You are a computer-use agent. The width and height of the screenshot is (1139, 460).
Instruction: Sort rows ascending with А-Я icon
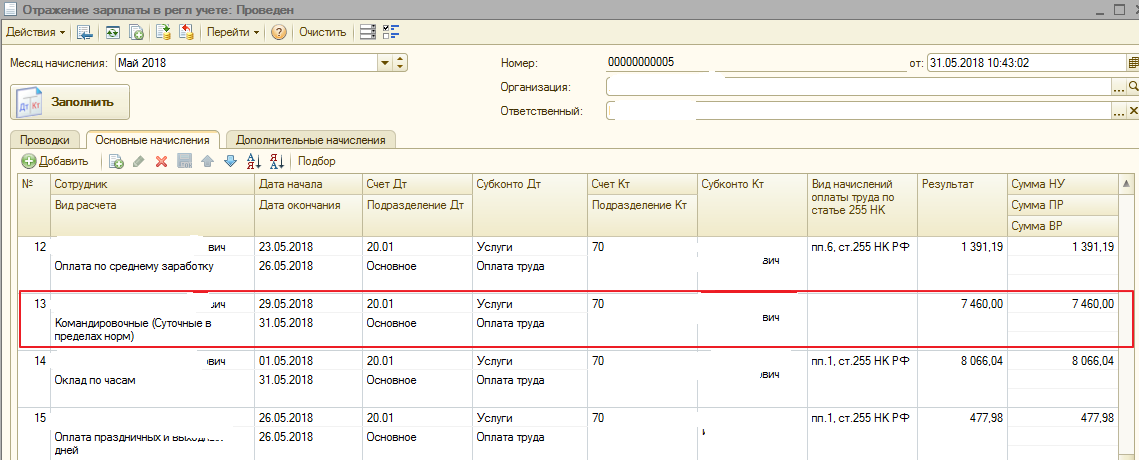click(x=253, y=161)
